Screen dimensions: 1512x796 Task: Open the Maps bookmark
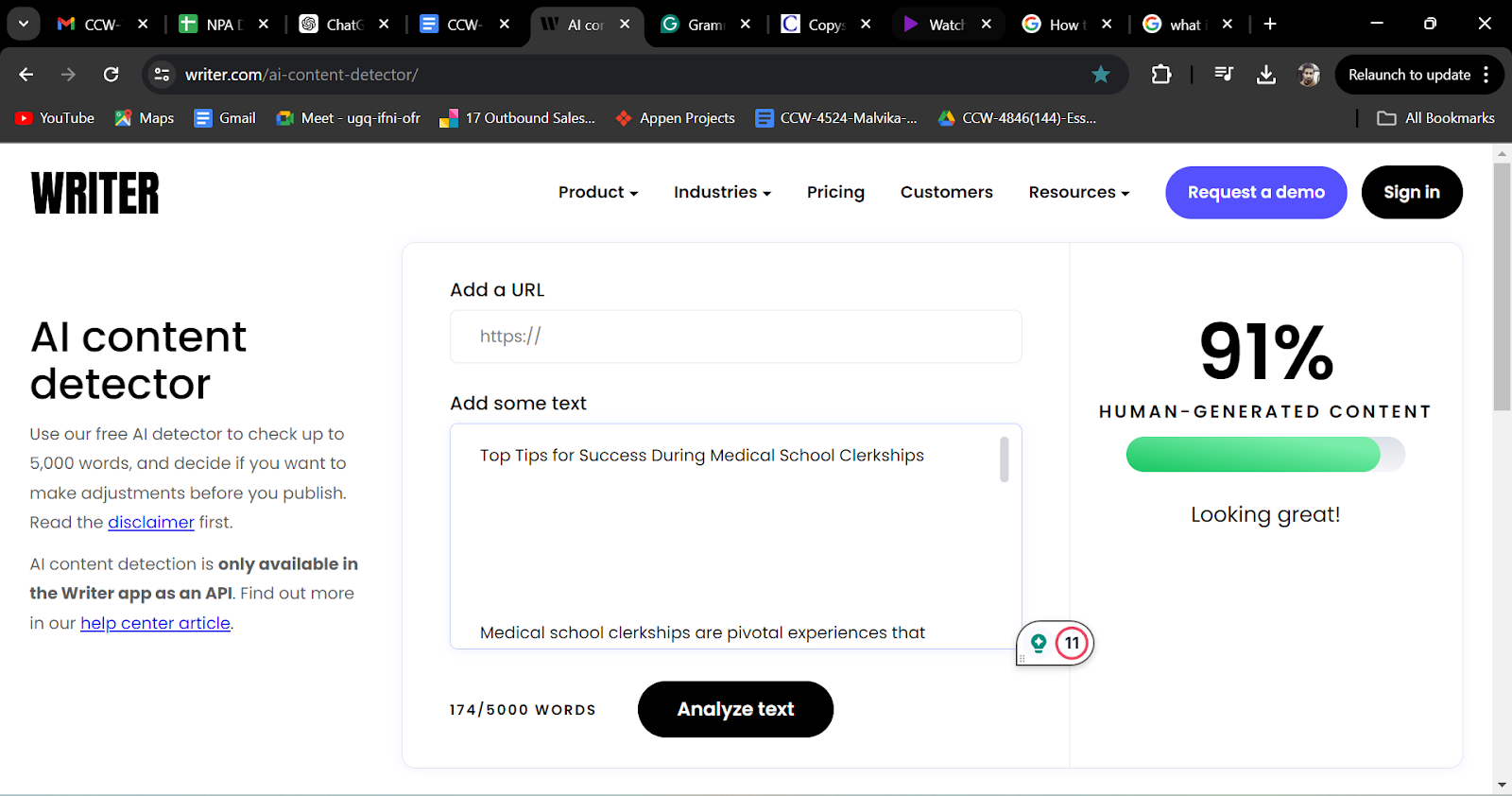point(145,118)
